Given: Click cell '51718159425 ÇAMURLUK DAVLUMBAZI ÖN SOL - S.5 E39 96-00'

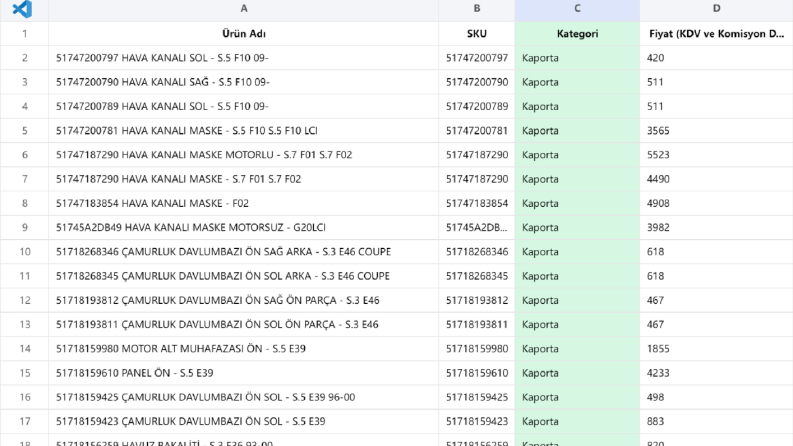Looking at the screenshot, I should coord(244,397).
